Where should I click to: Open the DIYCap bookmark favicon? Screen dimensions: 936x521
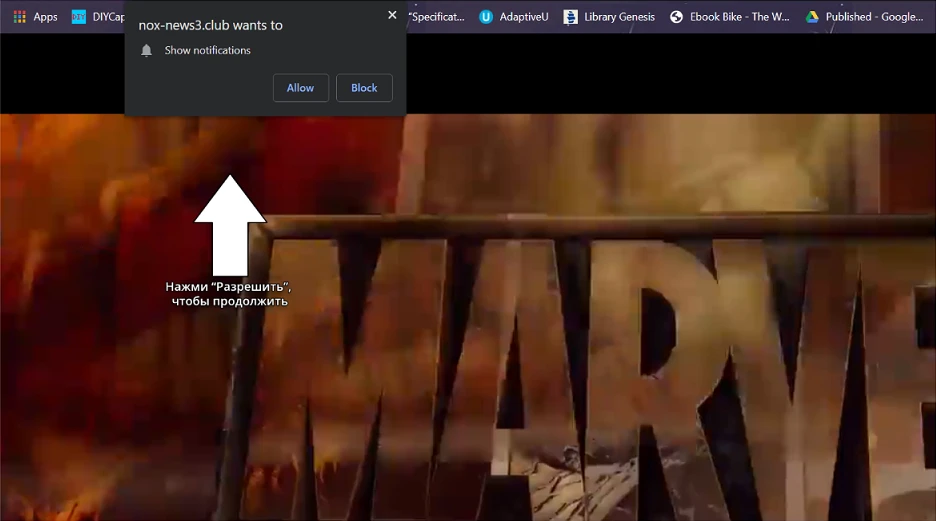tap(79, 17)
